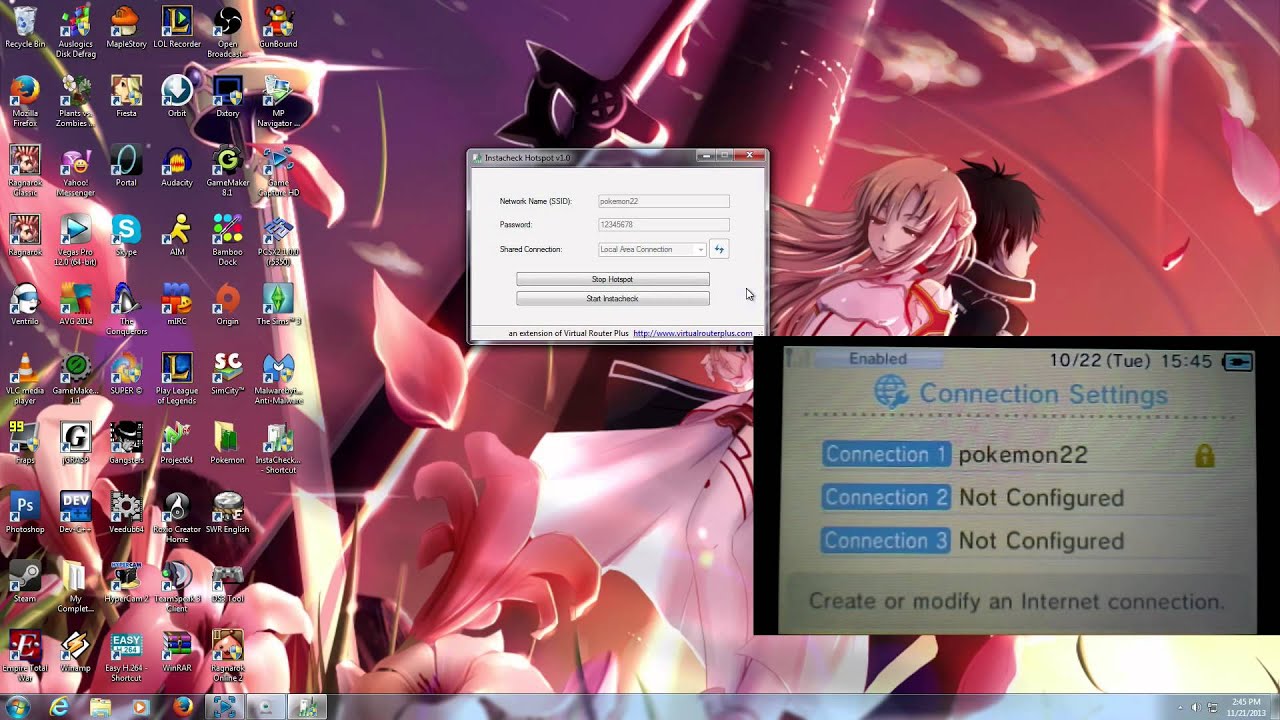This screenshot has width=1280, height=720.
Task: Select the Ragnarok Classic desktop icon
Action: 25,170
